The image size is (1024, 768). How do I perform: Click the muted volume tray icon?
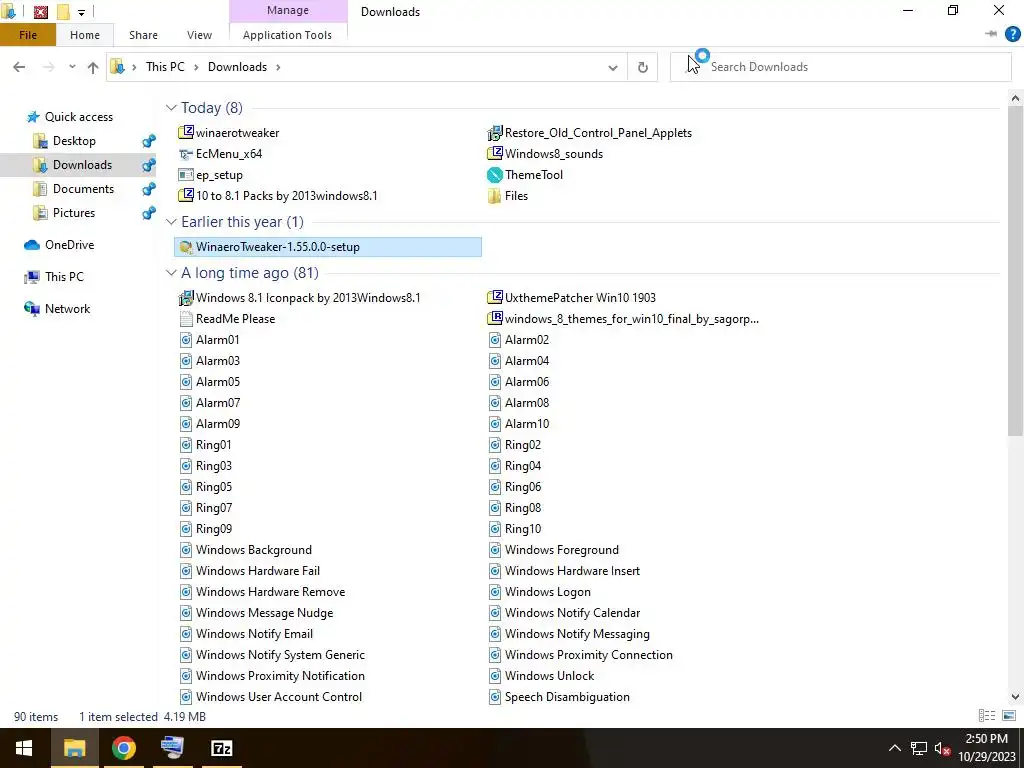pyautogui.click(x=942, y=748)
